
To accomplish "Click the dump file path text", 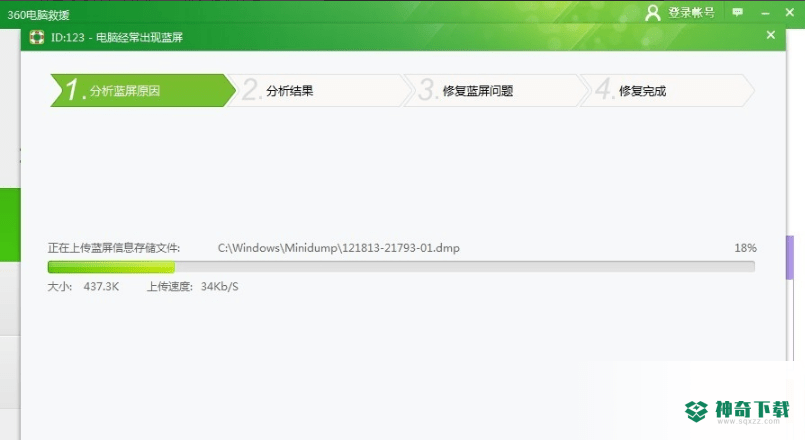I will tap(338, 248).
